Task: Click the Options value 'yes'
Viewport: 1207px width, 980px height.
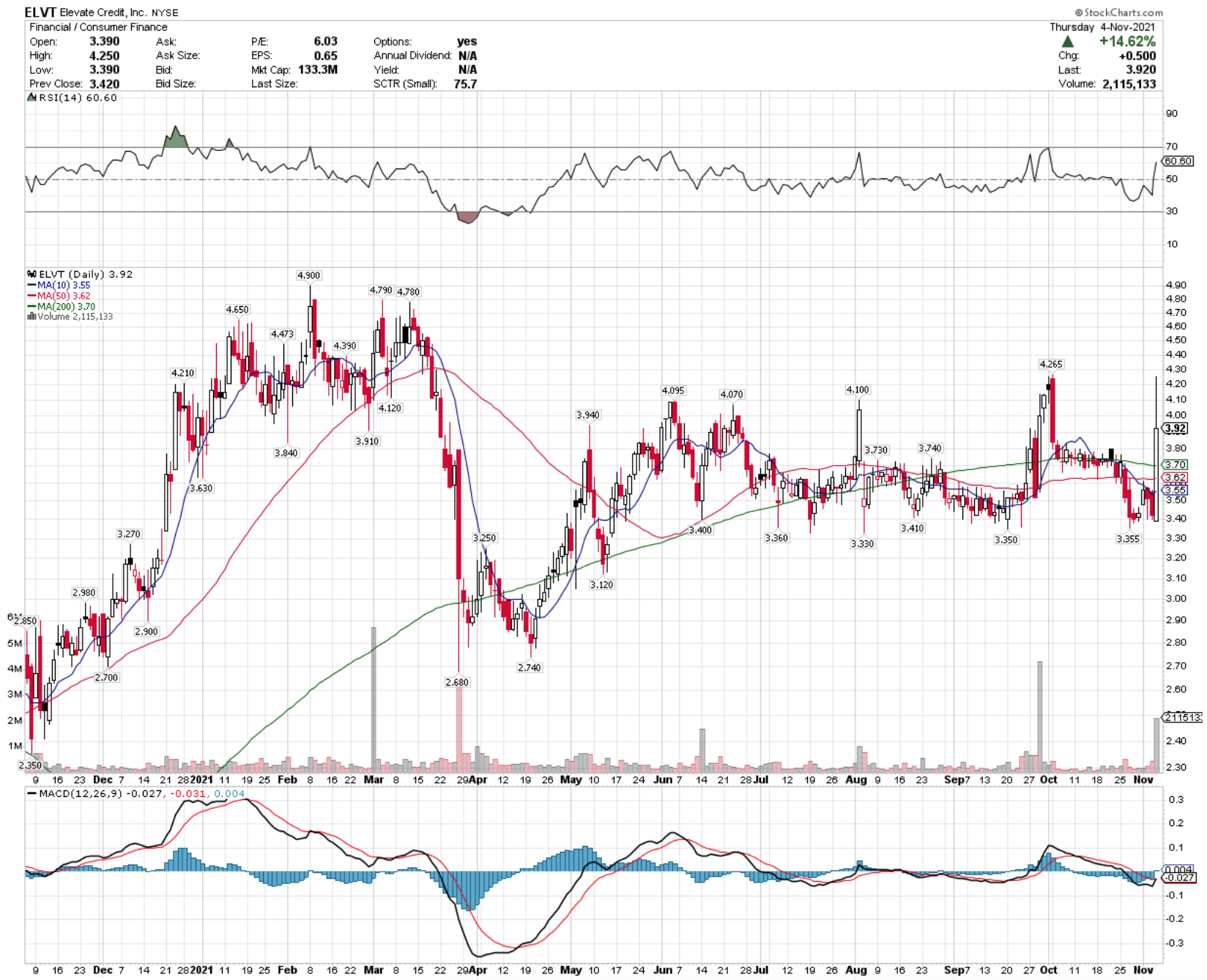Action: coord(467,42)
